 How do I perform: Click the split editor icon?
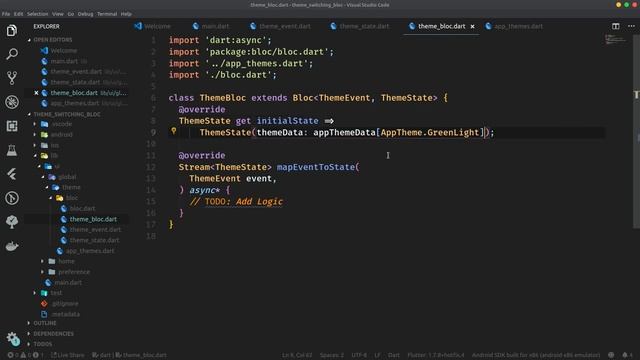coord(616,26)
